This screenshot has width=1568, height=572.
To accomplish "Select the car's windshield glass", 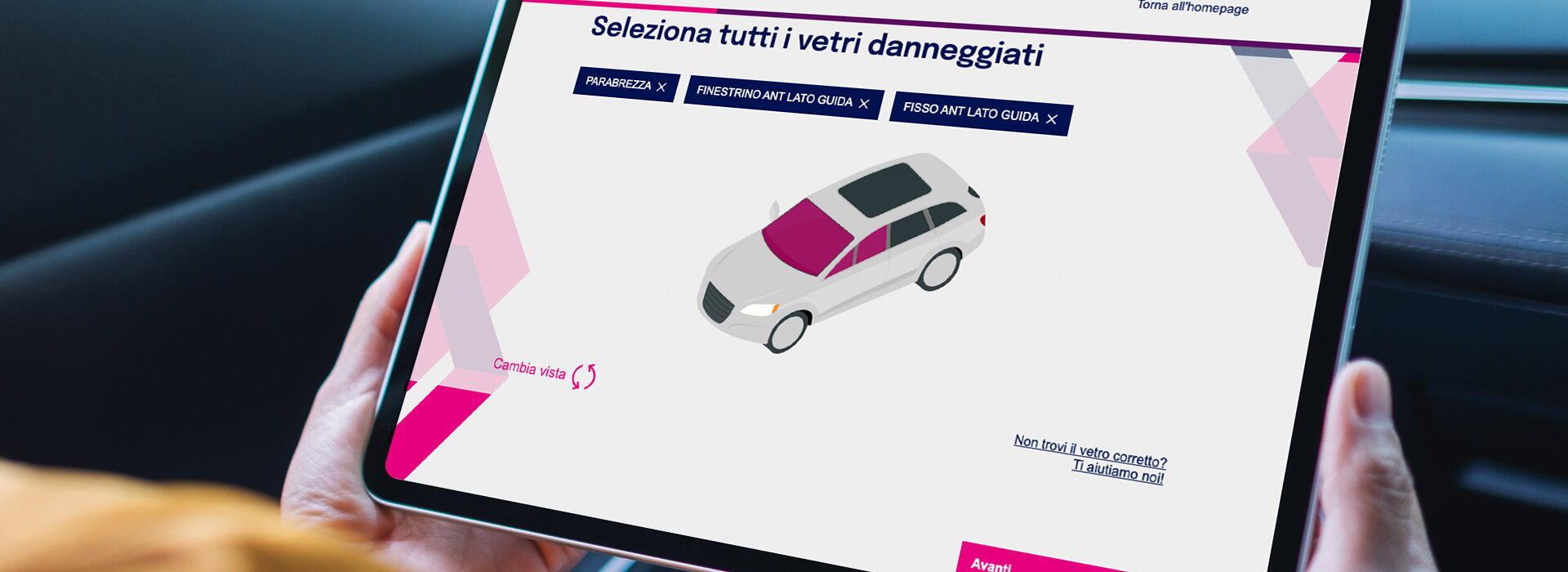I will (x=807, y=235).
